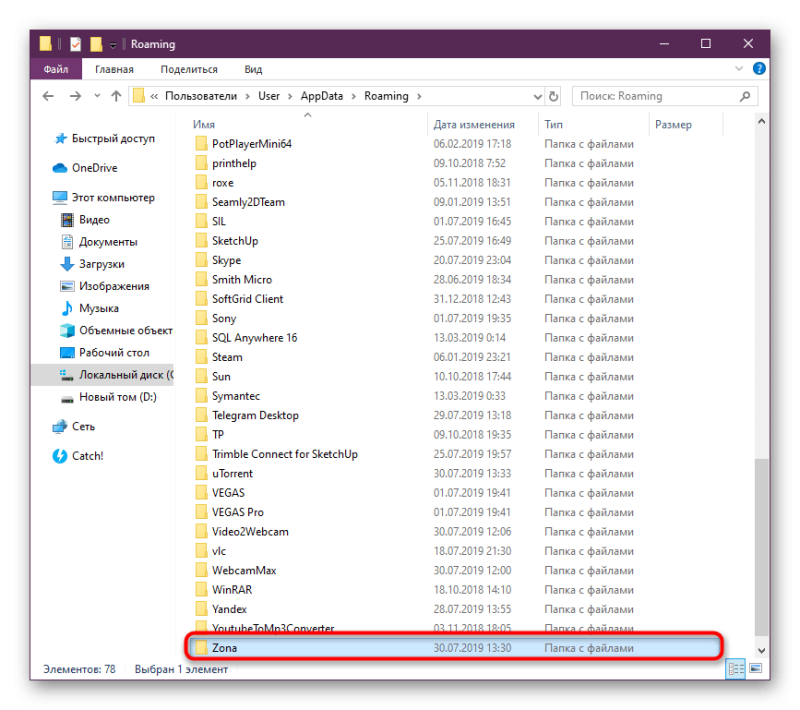Sort by Размер column header
800x710 pixels.
tap(673, 124)
